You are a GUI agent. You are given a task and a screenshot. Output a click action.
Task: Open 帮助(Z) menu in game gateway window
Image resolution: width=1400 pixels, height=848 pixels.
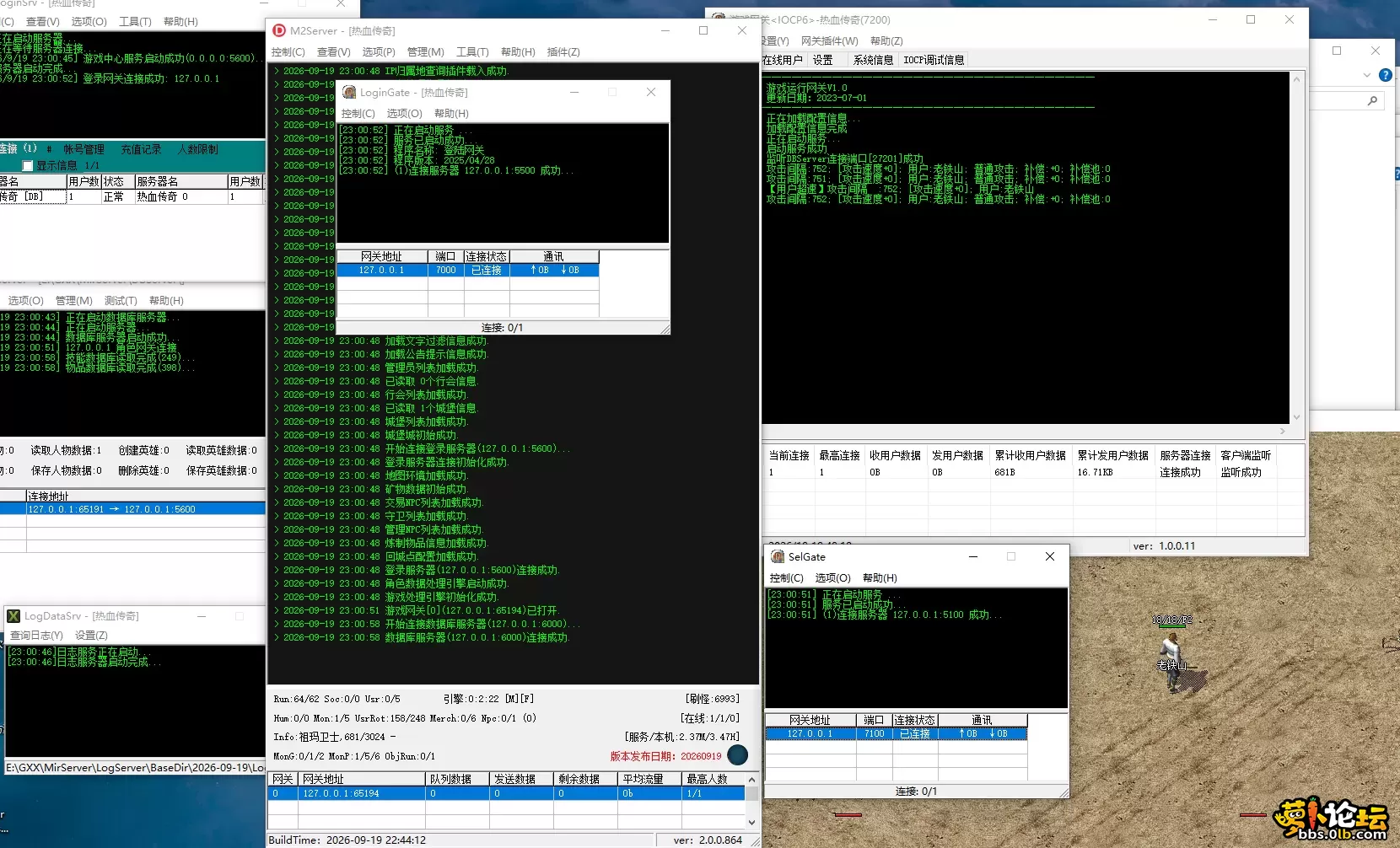point(886,41)
